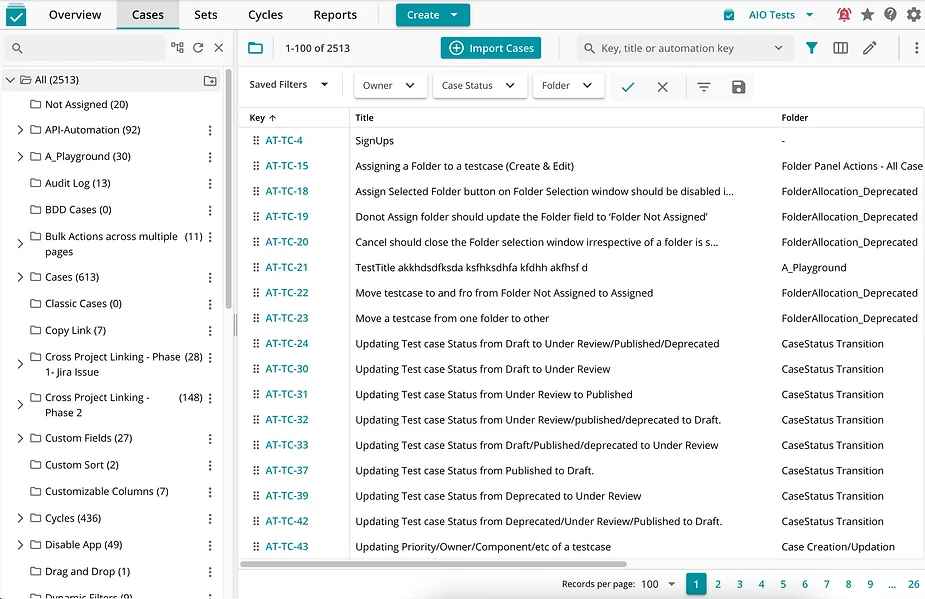Open the notifications bell
The height and width of the screenshot is (599, 925).
844,14
